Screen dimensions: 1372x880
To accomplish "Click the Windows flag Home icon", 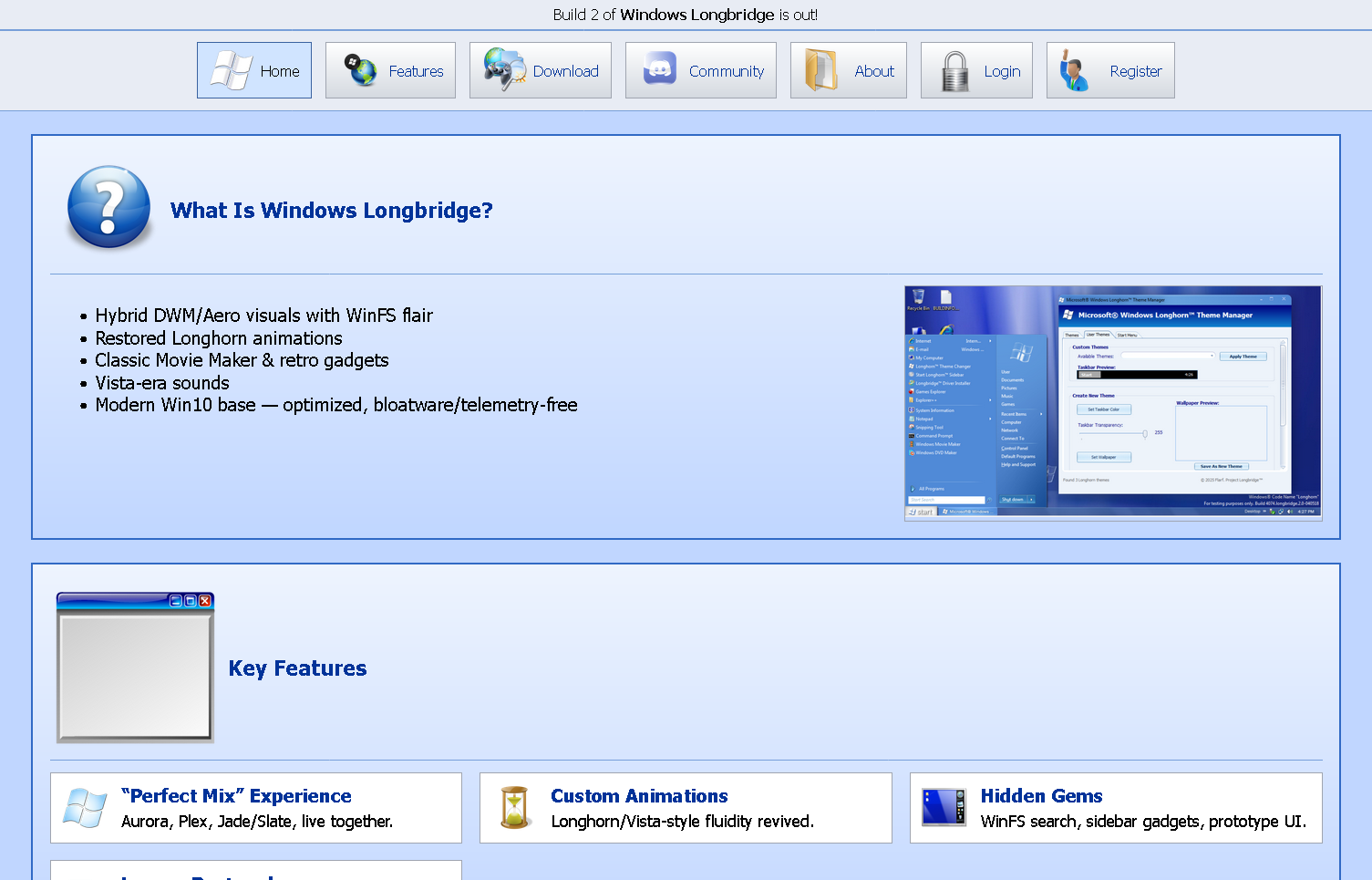I will (231, 70).
